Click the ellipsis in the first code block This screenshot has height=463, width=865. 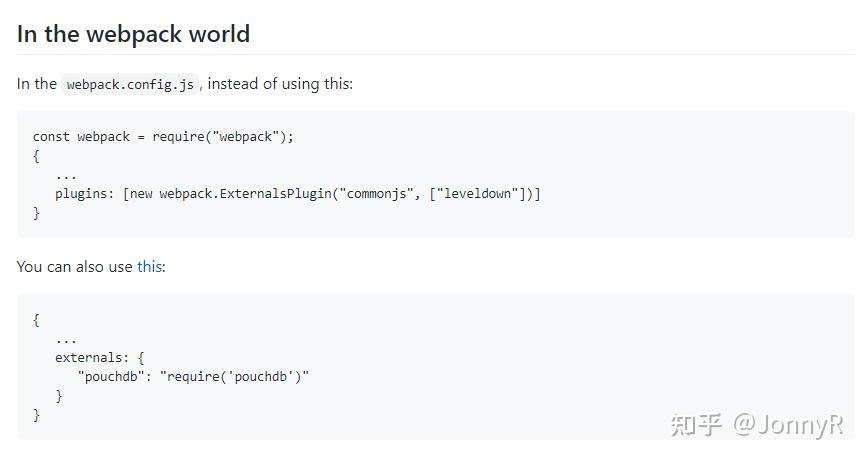(66, 177)
